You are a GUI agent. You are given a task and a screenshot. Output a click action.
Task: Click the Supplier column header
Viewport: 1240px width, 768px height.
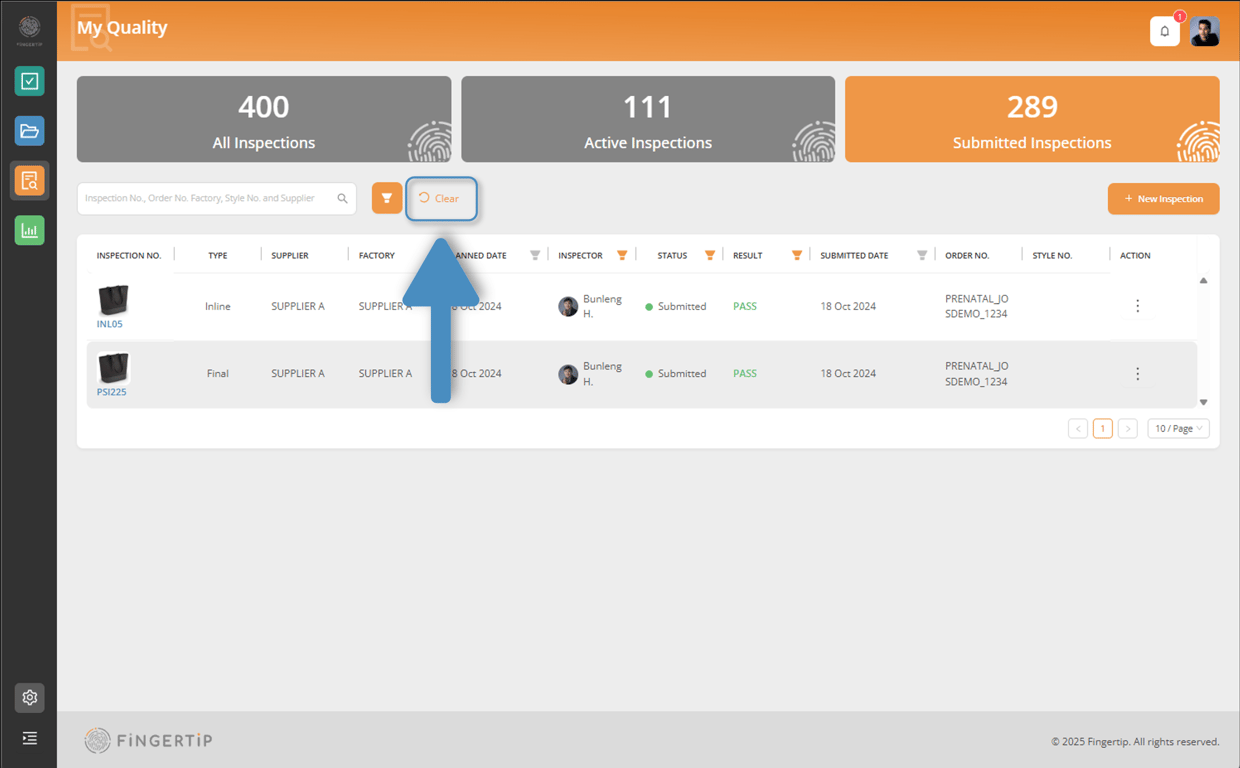pos(290,255)
